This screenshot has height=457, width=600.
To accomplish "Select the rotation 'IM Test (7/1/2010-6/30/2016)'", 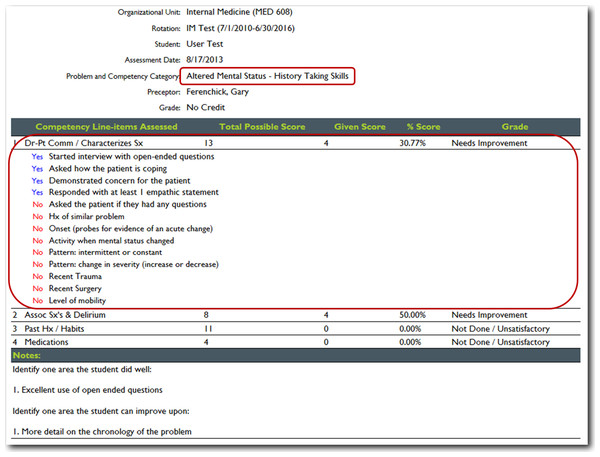I will (x=240, y=28).
